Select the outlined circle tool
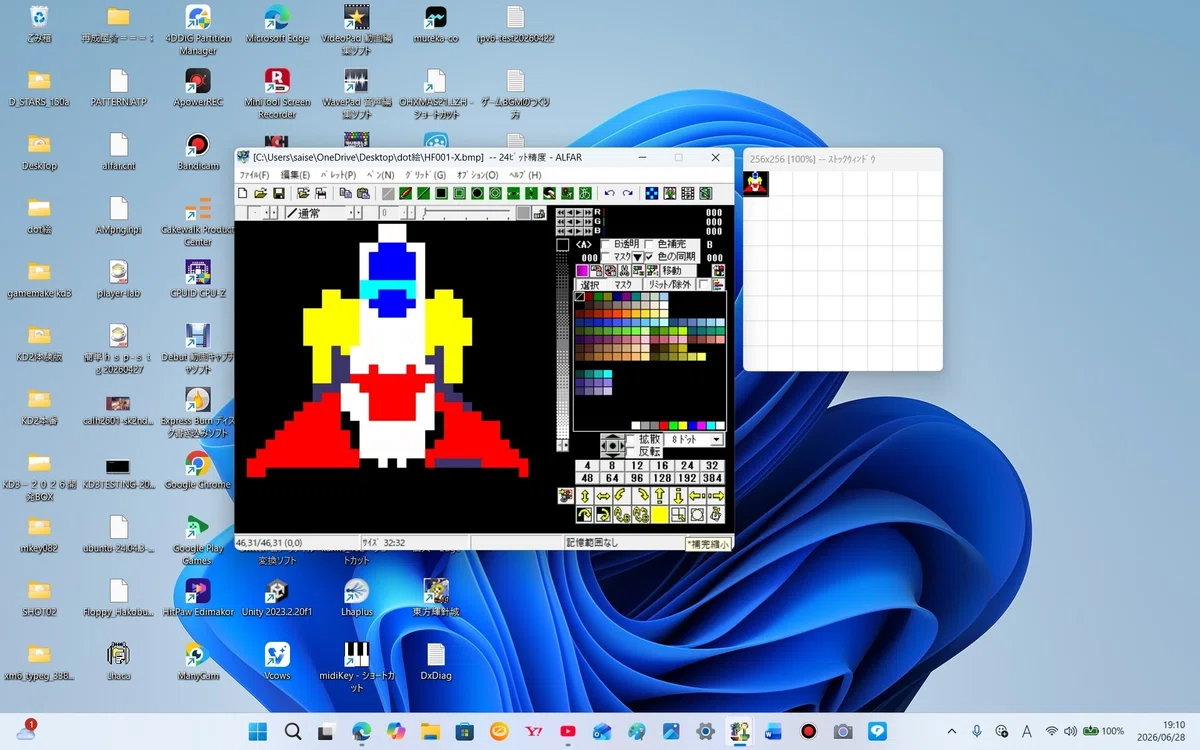 tap(495, 193)
